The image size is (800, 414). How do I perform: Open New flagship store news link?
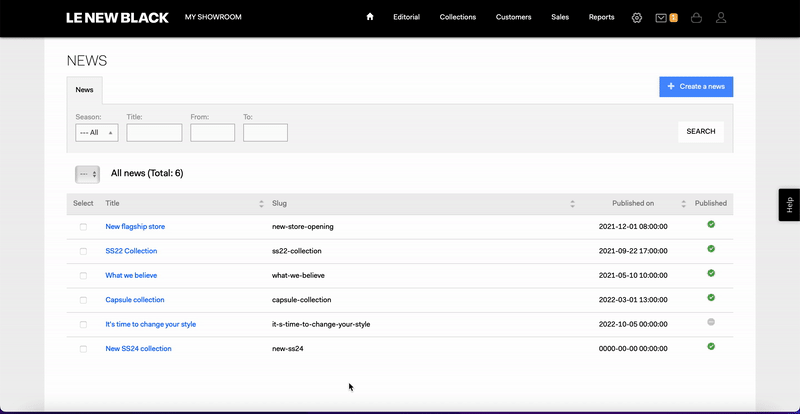135,227
